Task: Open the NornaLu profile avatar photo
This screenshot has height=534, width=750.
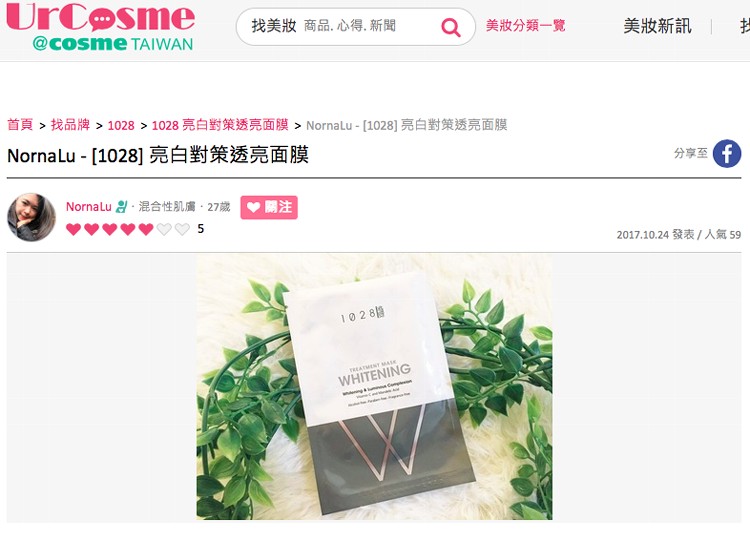Action: point(31,217)
